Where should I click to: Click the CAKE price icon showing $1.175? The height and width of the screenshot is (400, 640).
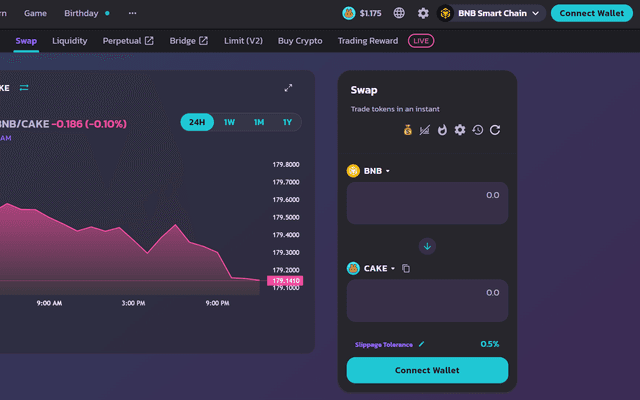tap(349, 13)
